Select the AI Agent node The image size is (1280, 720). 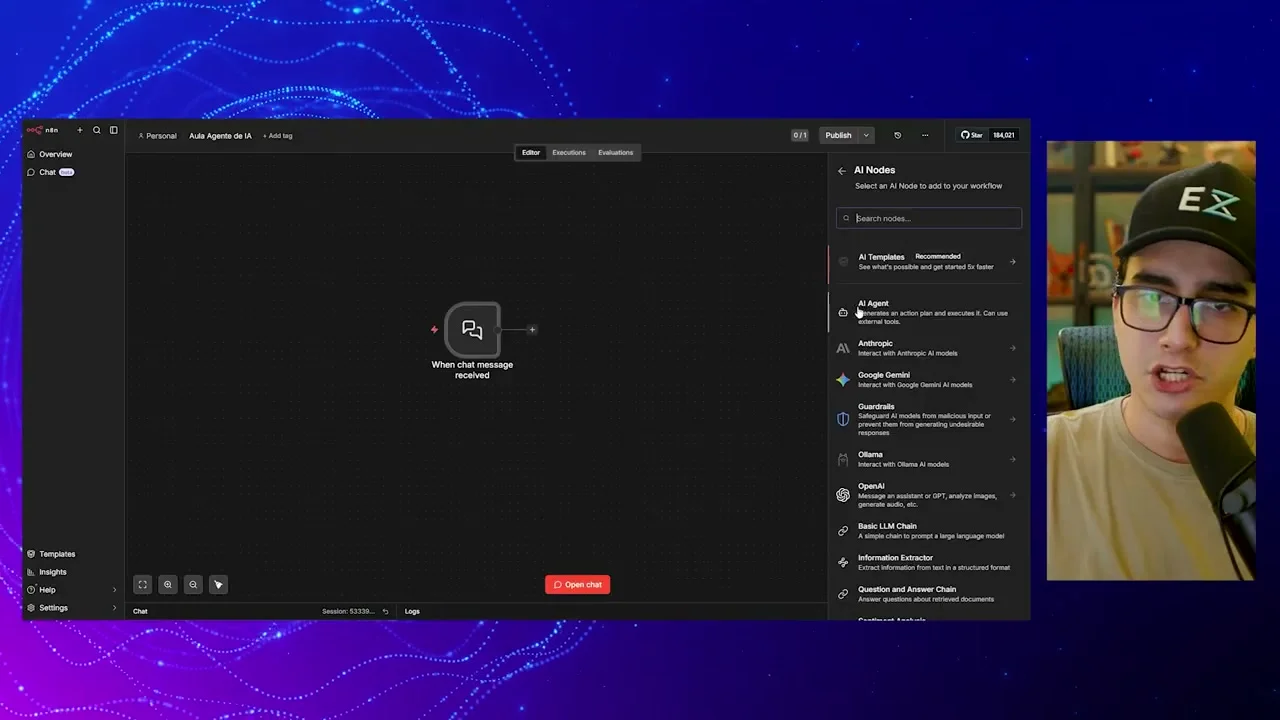click(x=929, y=312)
